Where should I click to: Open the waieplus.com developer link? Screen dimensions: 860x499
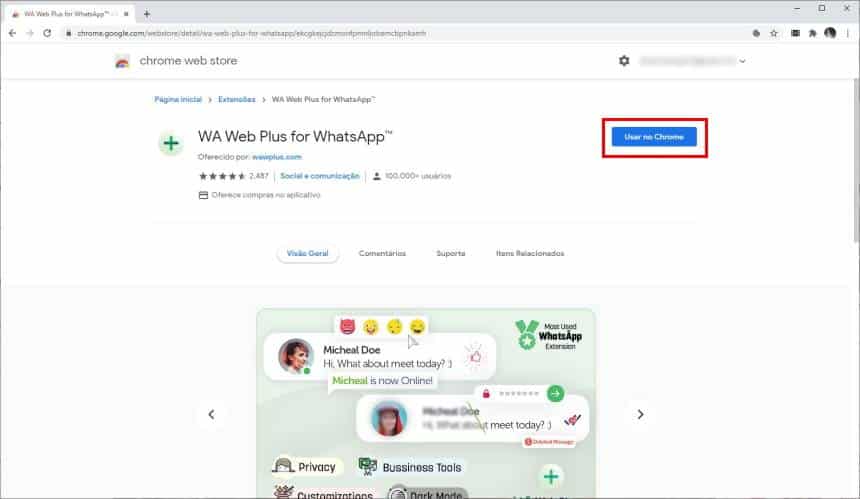click(x=276, y=157)
